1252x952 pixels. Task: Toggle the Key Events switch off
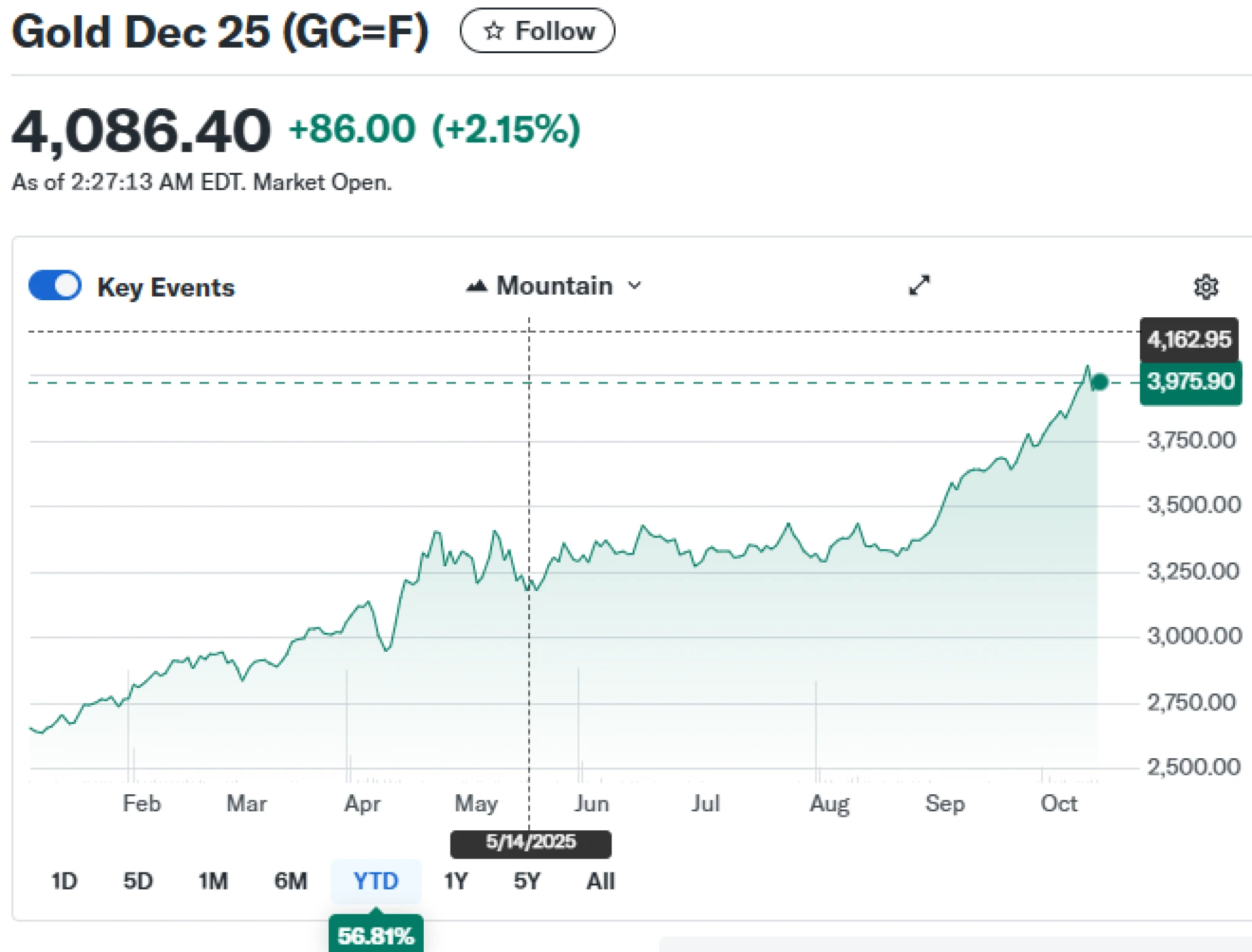pos(55,286)
